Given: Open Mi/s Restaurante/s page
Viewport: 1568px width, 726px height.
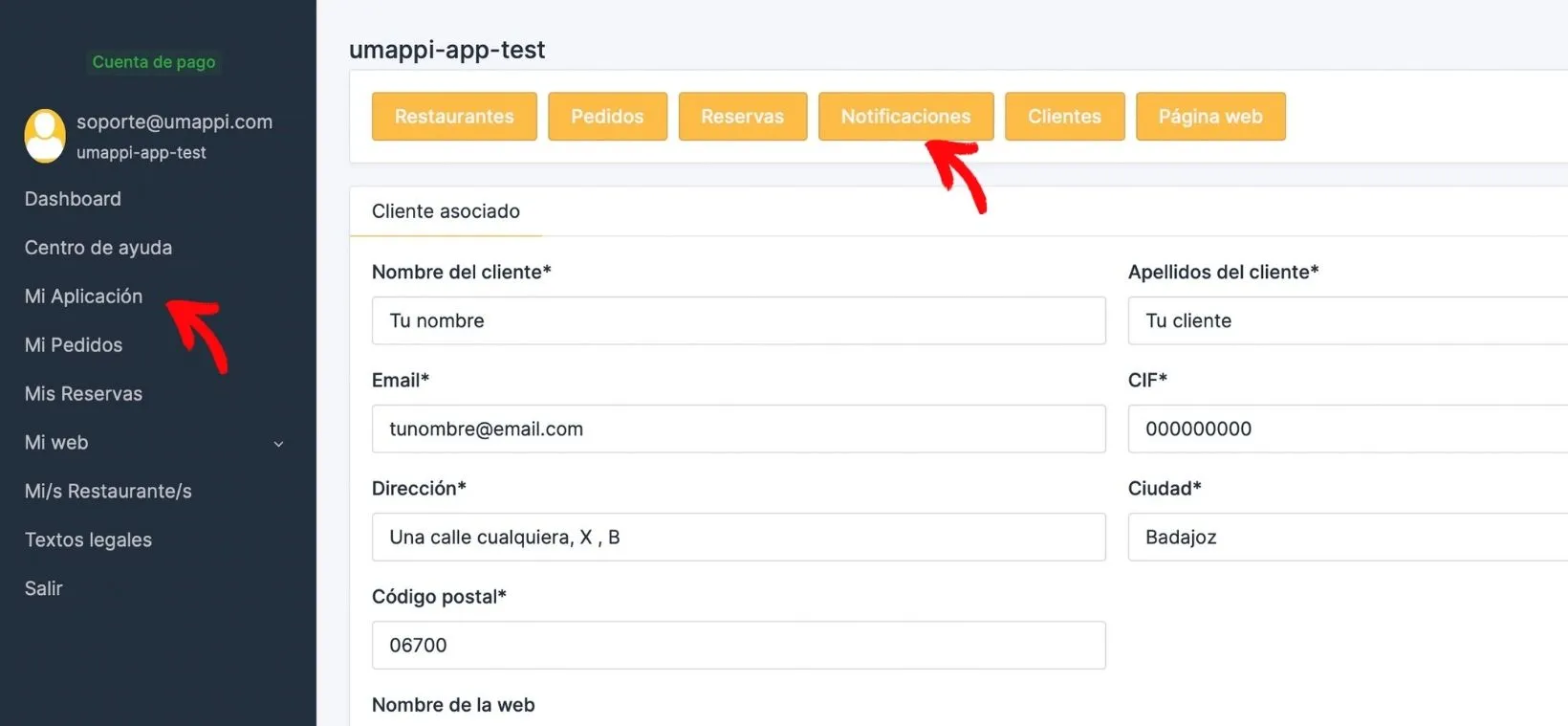Looking at the screenshot, I should click(108, 492).
